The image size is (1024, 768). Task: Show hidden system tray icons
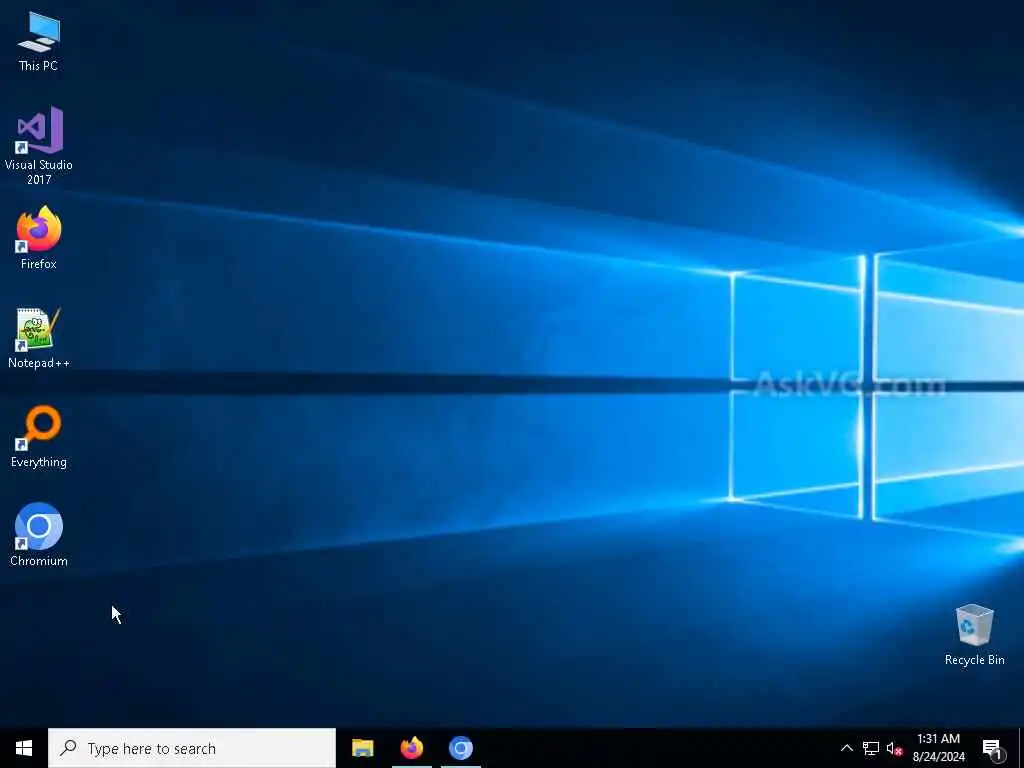[x=846, y=748]
